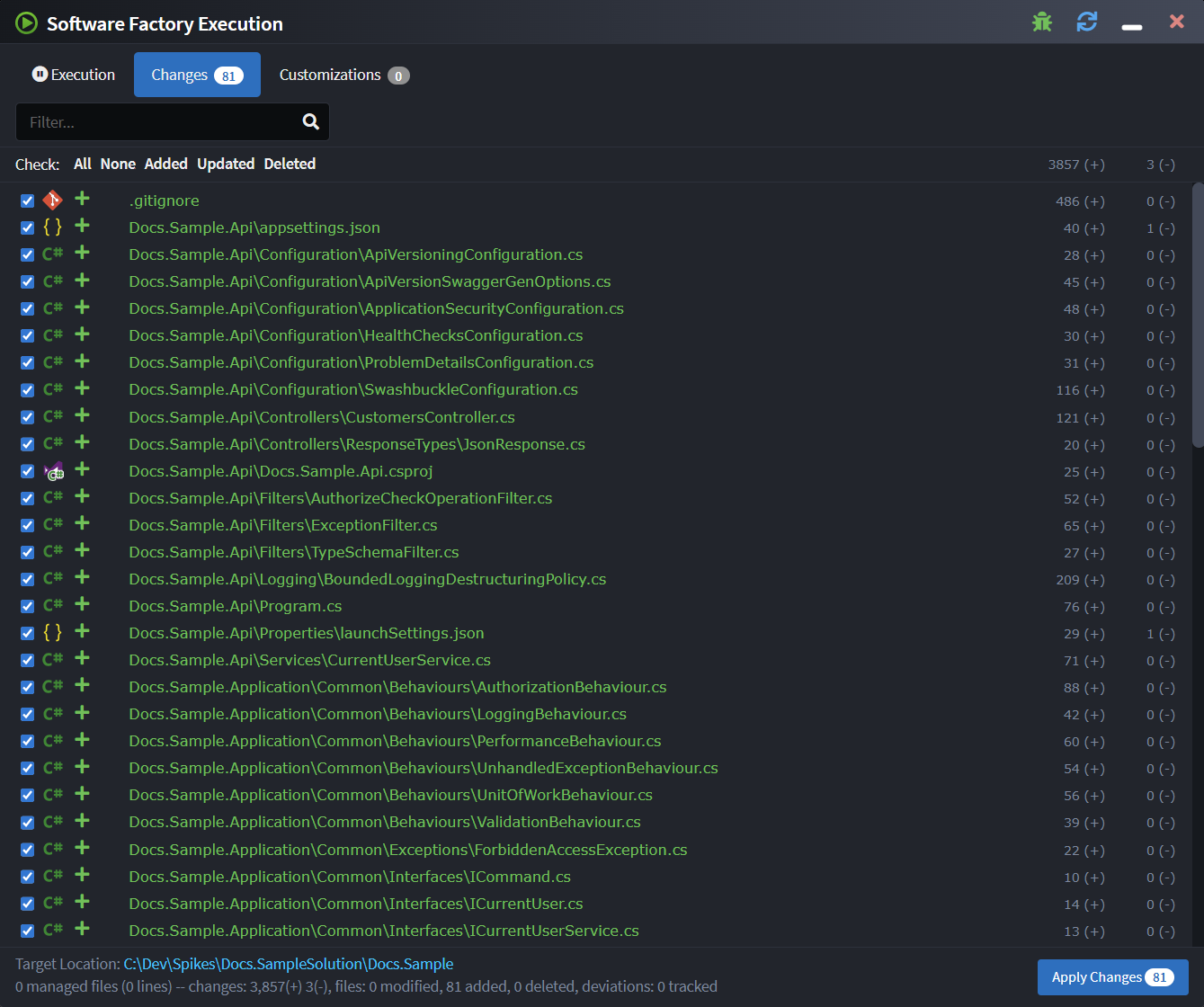Open the target location path link
Image resolution: width=1204 pixels, height=1007 pixels.
coord(288,964)
